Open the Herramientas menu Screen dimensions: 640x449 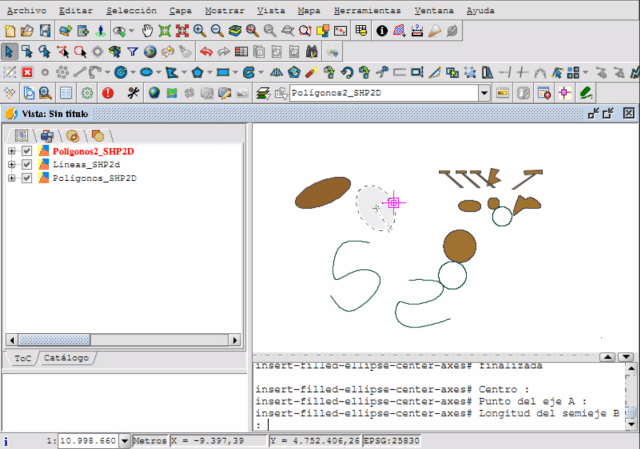pyautogui.click(x=367, y=9)
